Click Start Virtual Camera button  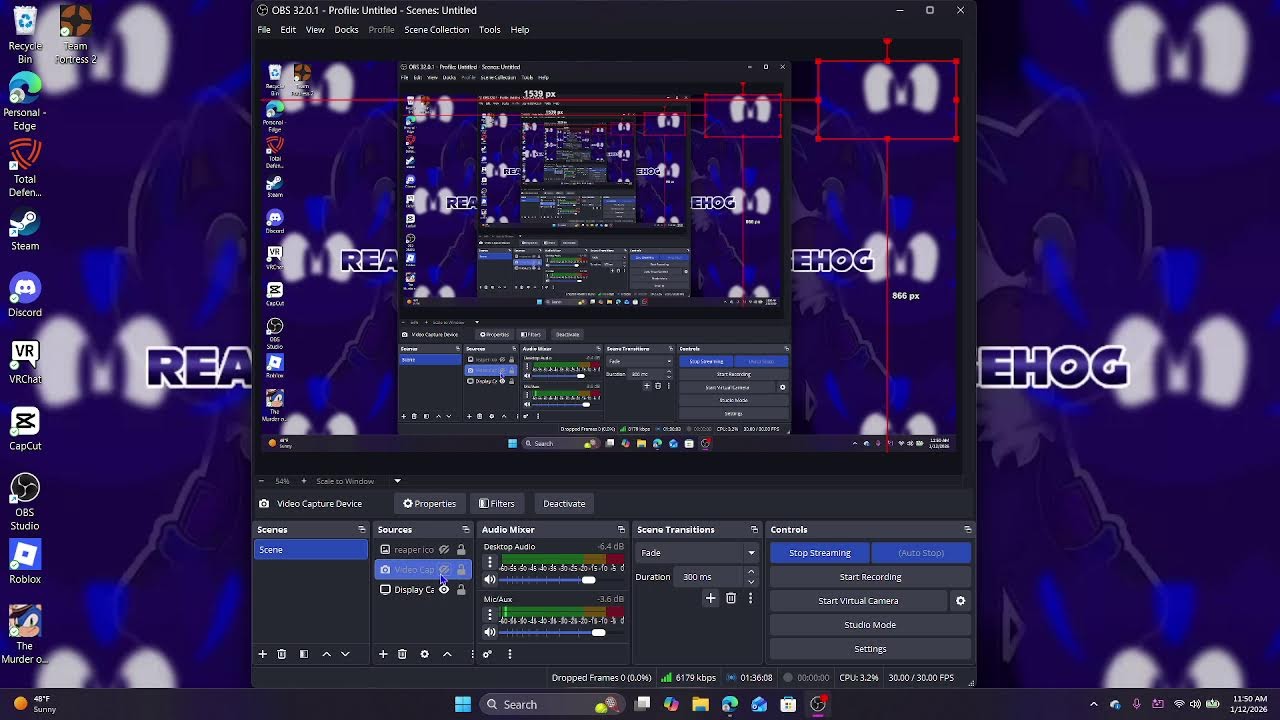click(858, 601)
